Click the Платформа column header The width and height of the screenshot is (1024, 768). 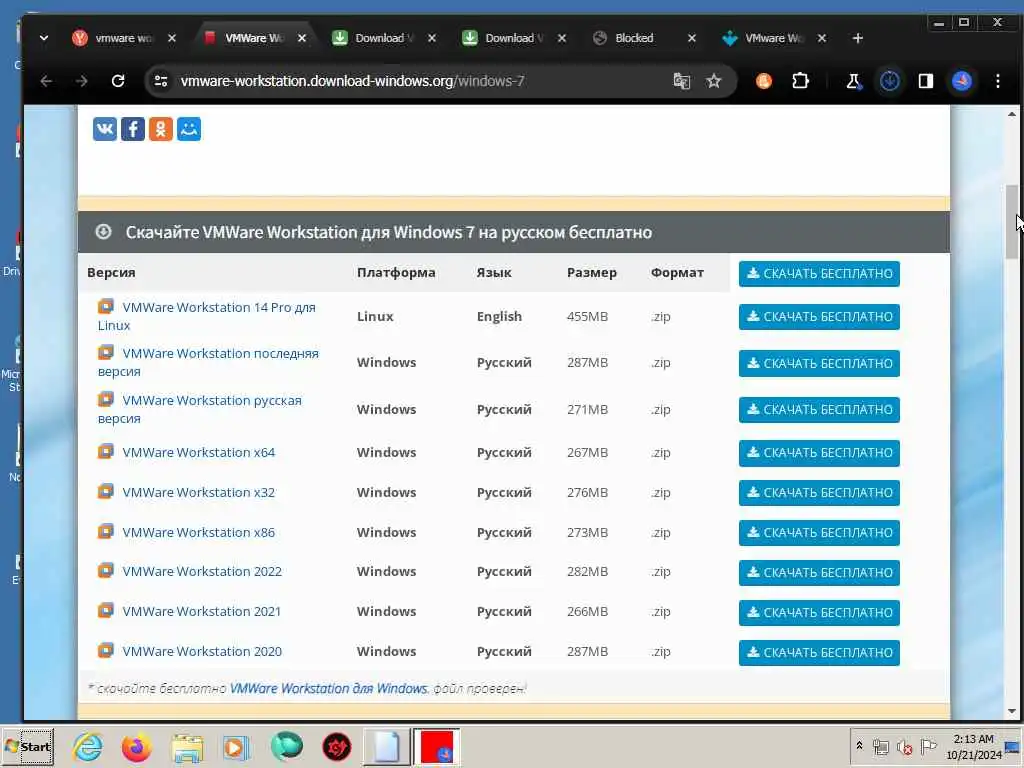(x=396, y=272)
